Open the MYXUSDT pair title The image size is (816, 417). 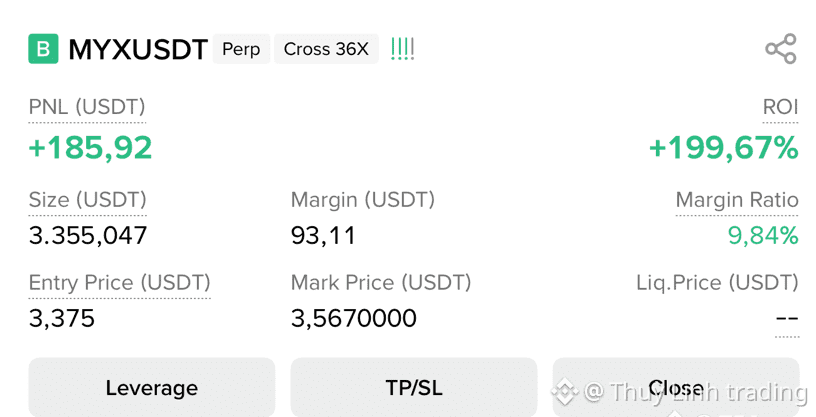[x=138, y=49]
